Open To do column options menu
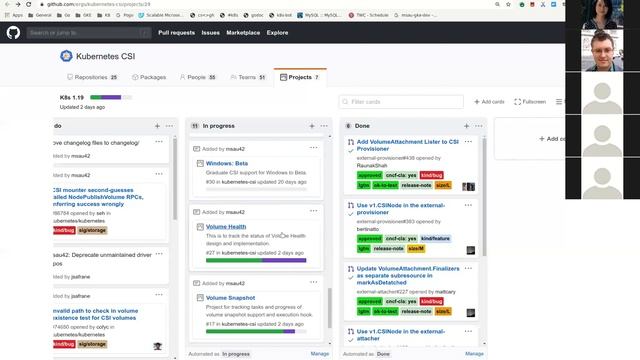 coord(169,126)
